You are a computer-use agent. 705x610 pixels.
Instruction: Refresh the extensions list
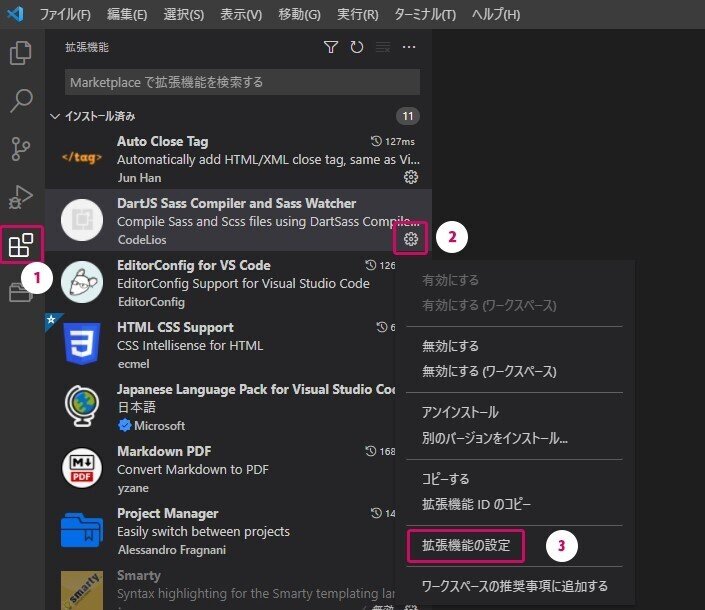coord(357,47)
